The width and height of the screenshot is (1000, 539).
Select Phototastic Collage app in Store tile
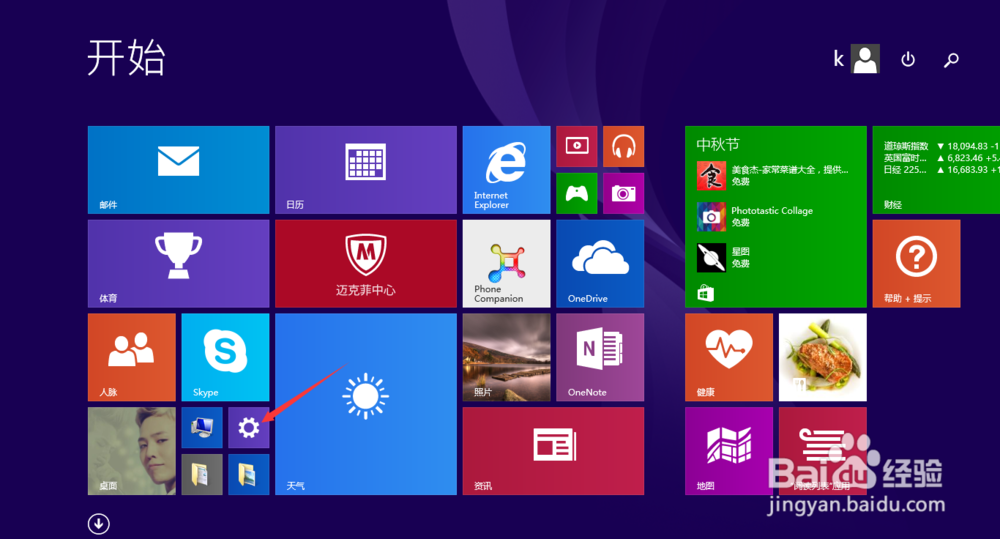point(755,217)
